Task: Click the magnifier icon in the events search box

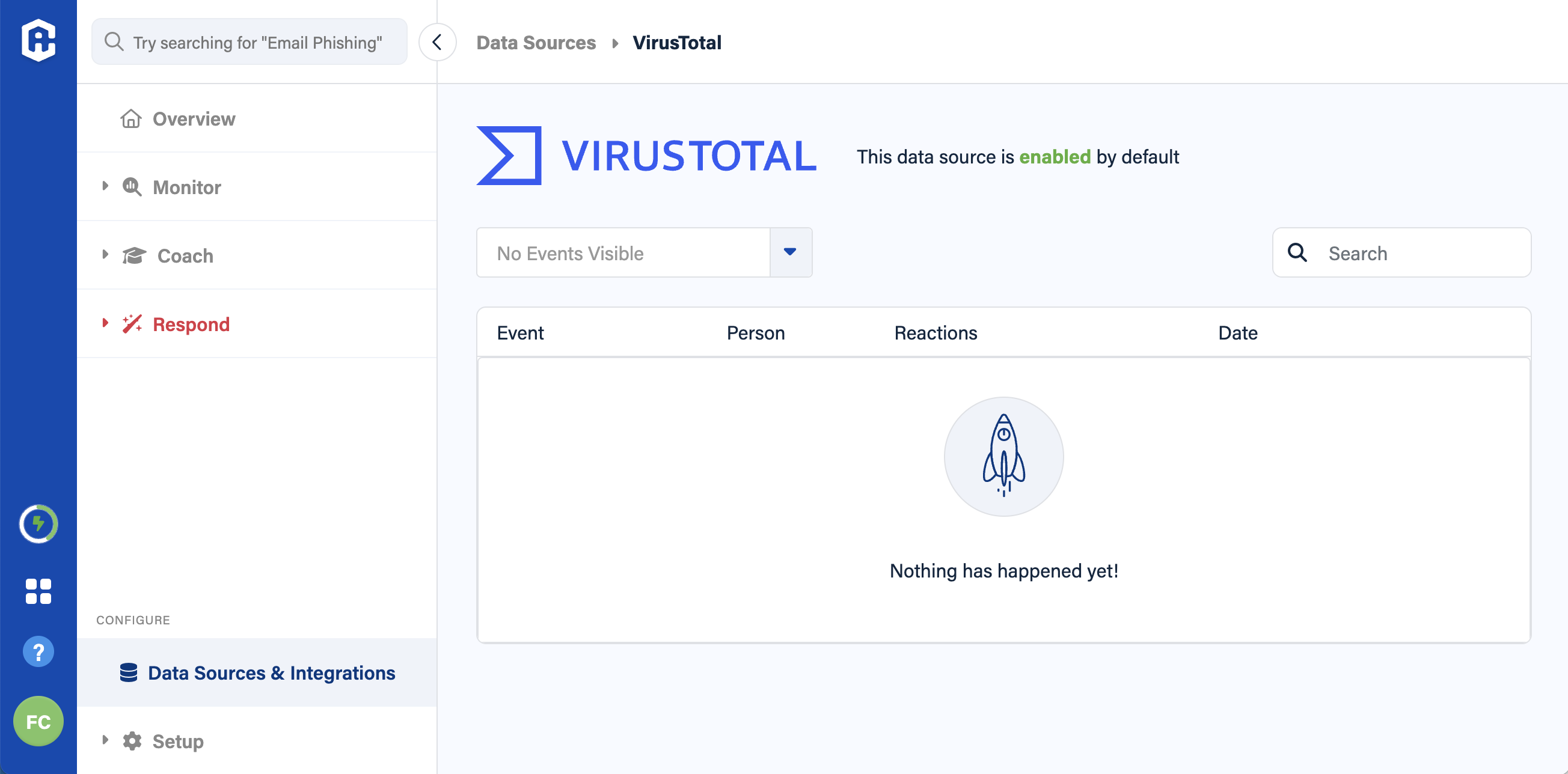Action: click(x=1297, y=252)
